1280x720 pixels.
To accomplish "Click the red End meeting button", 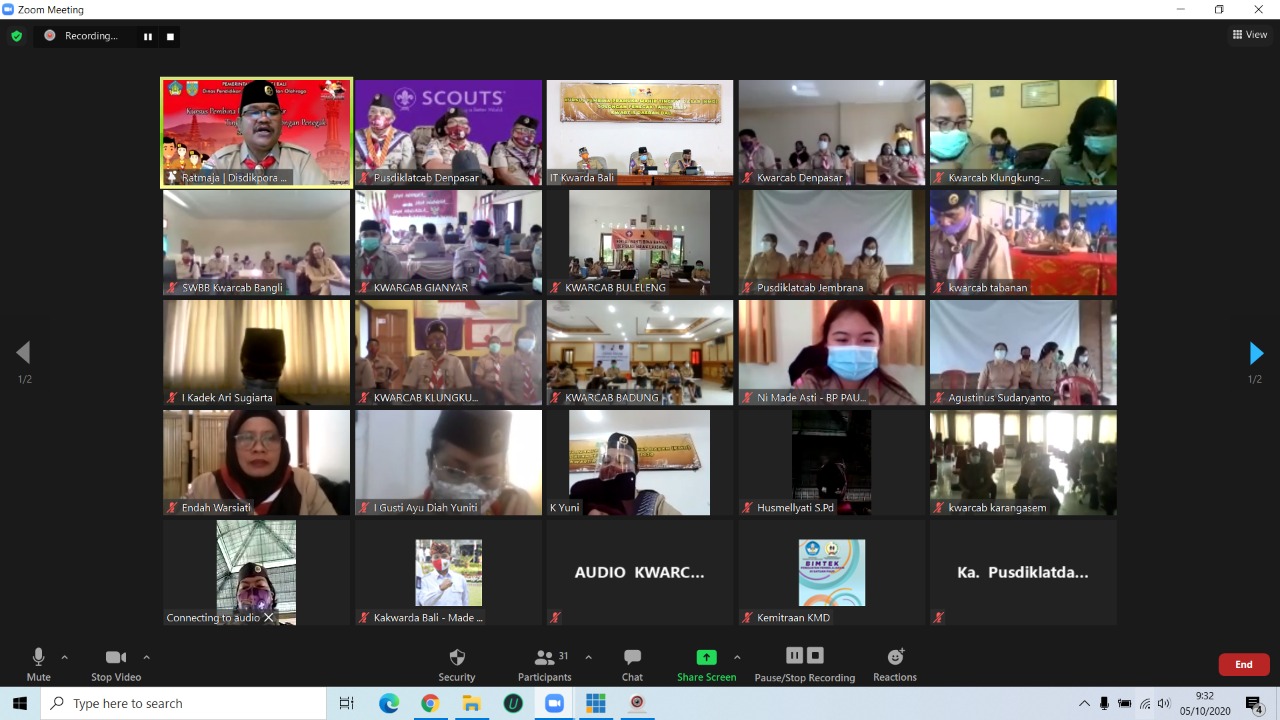I will click(x=1243, y=664).
